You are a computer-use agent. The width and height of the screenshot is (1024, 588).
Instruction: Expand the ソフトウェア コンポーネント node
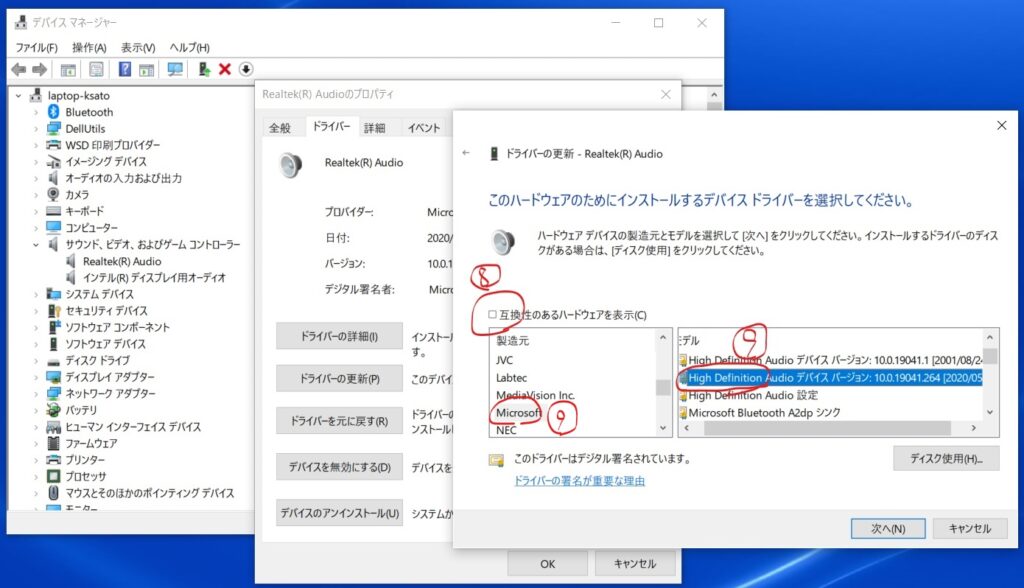tap(36, 327)
